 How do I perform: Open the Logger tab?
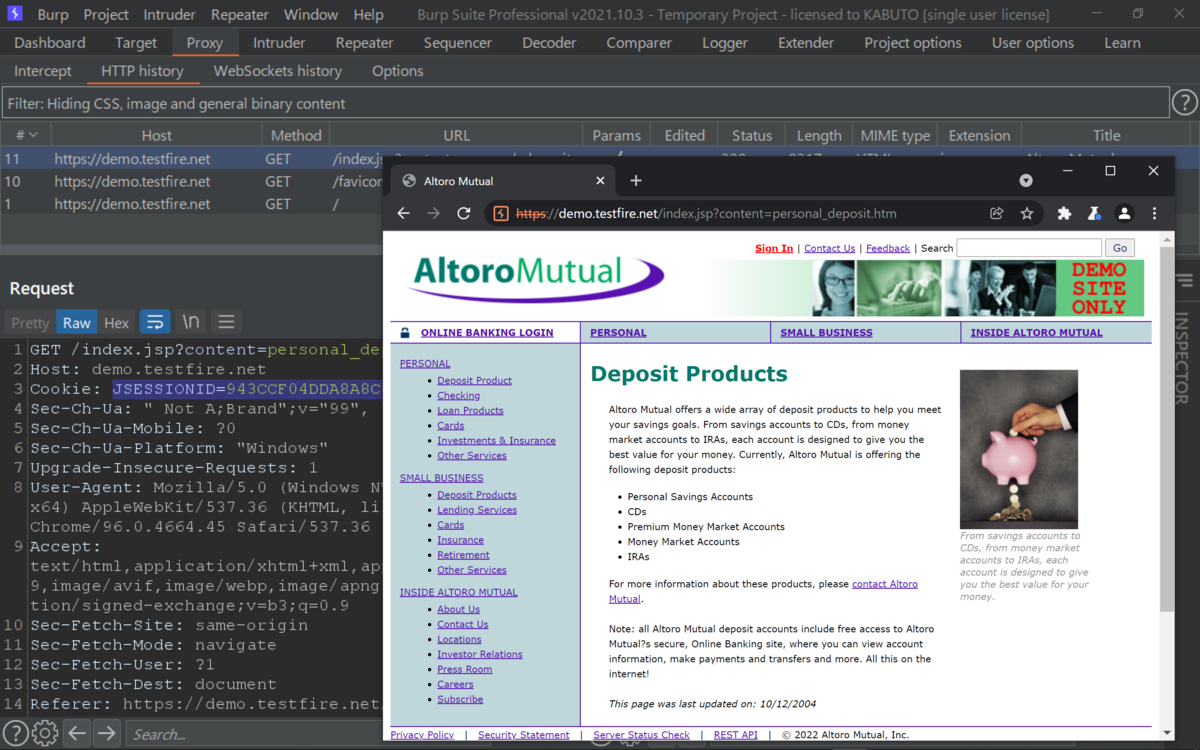tap(725, 43)
